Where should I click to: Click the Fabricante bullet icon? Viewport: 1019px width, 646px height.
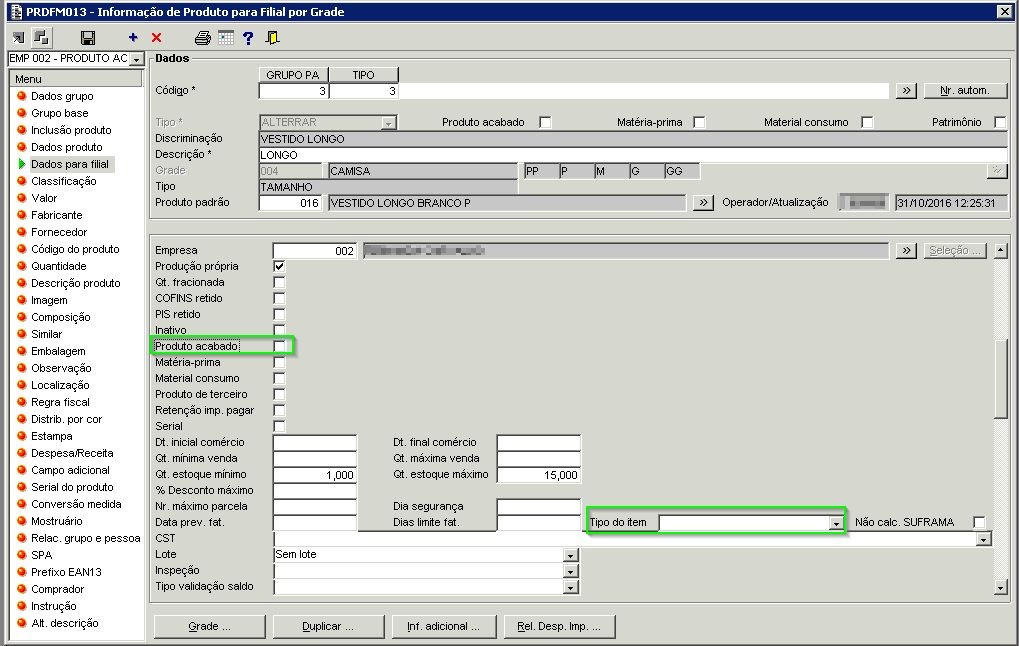click(x=21, y=214)
